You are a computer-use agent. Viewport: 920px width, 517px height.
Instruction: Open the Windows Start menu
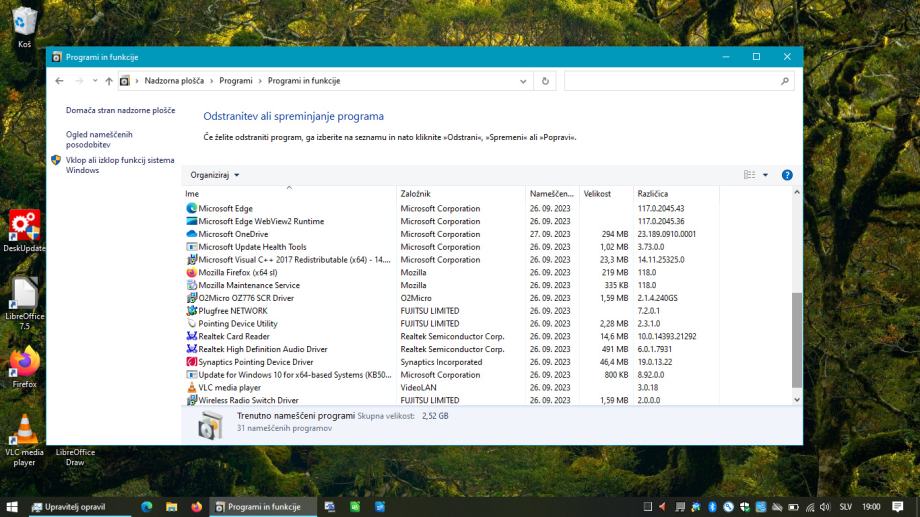(x=12, y=507)
